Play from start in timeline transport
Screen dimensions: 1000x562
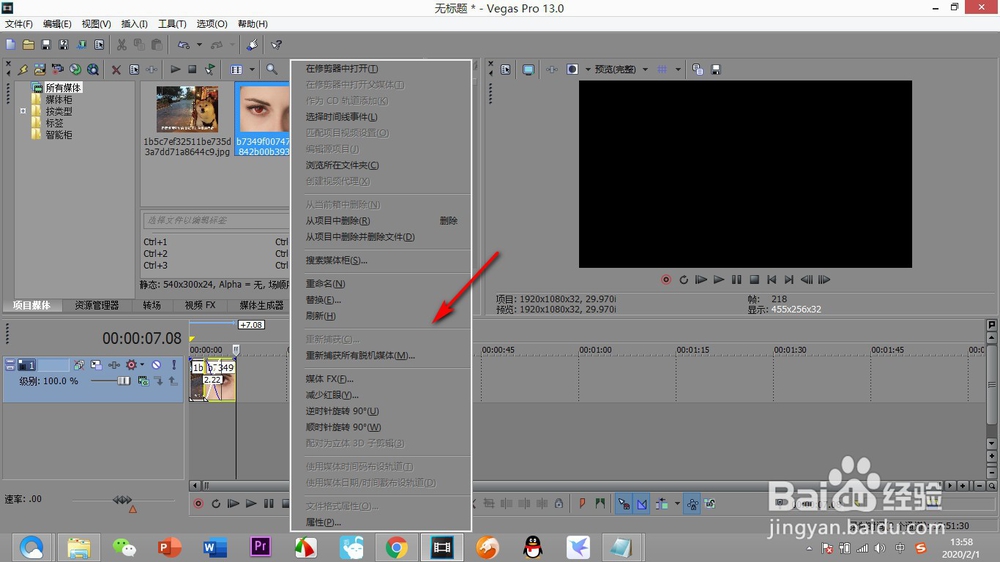point(233,504)
